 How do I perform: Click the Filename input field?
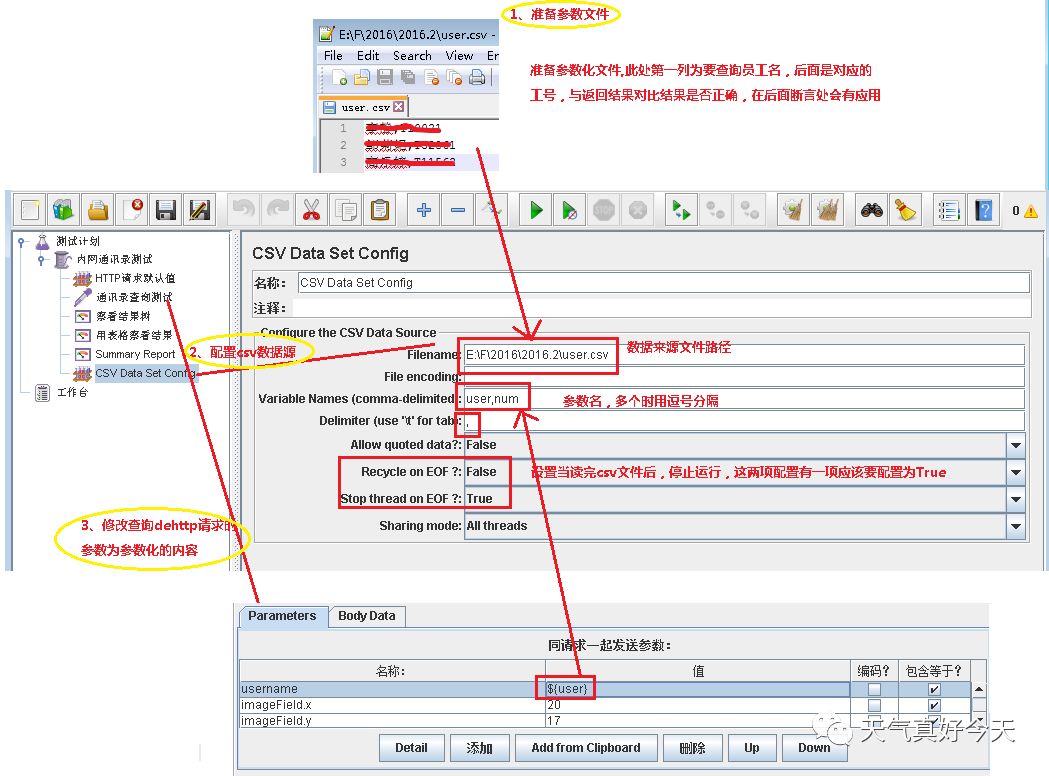pyautogui.click(x=744, y=355)
